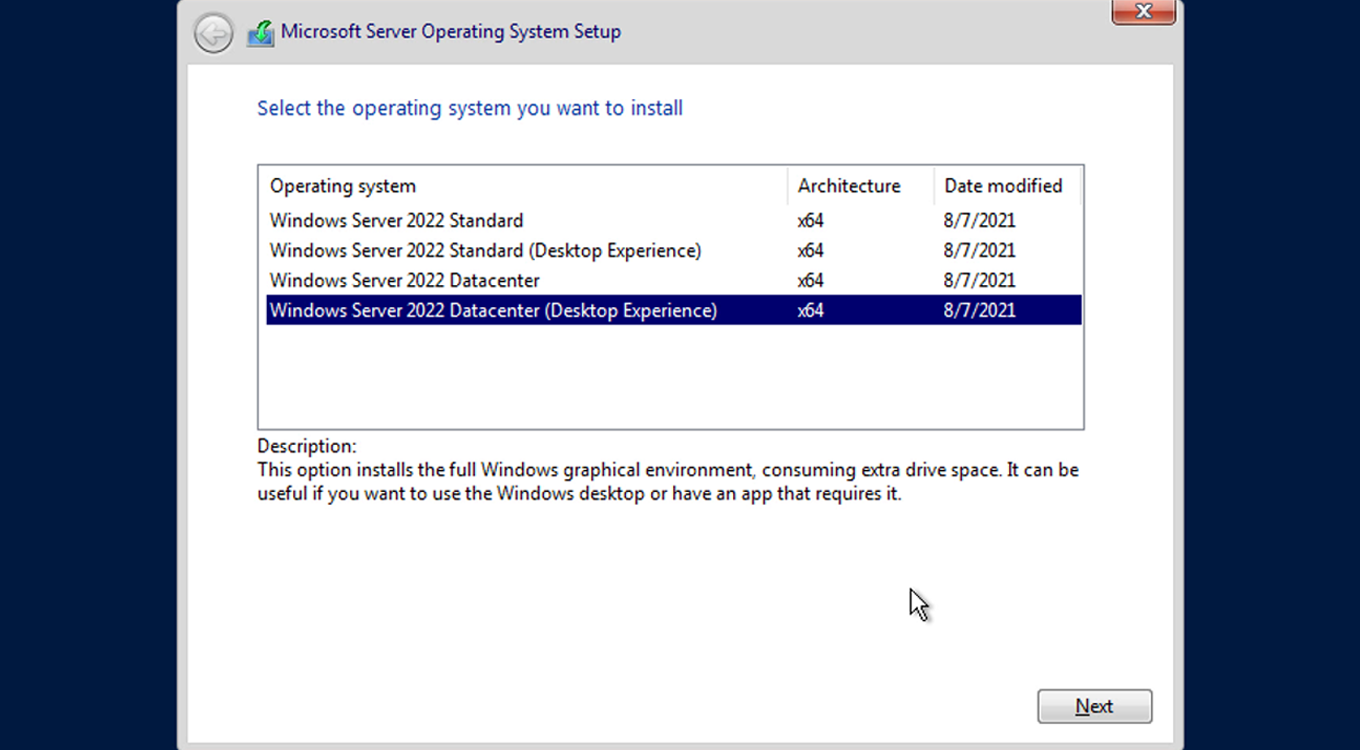Click the Back arrow button
The image size is (1360, 750).
tap(213, 34)
